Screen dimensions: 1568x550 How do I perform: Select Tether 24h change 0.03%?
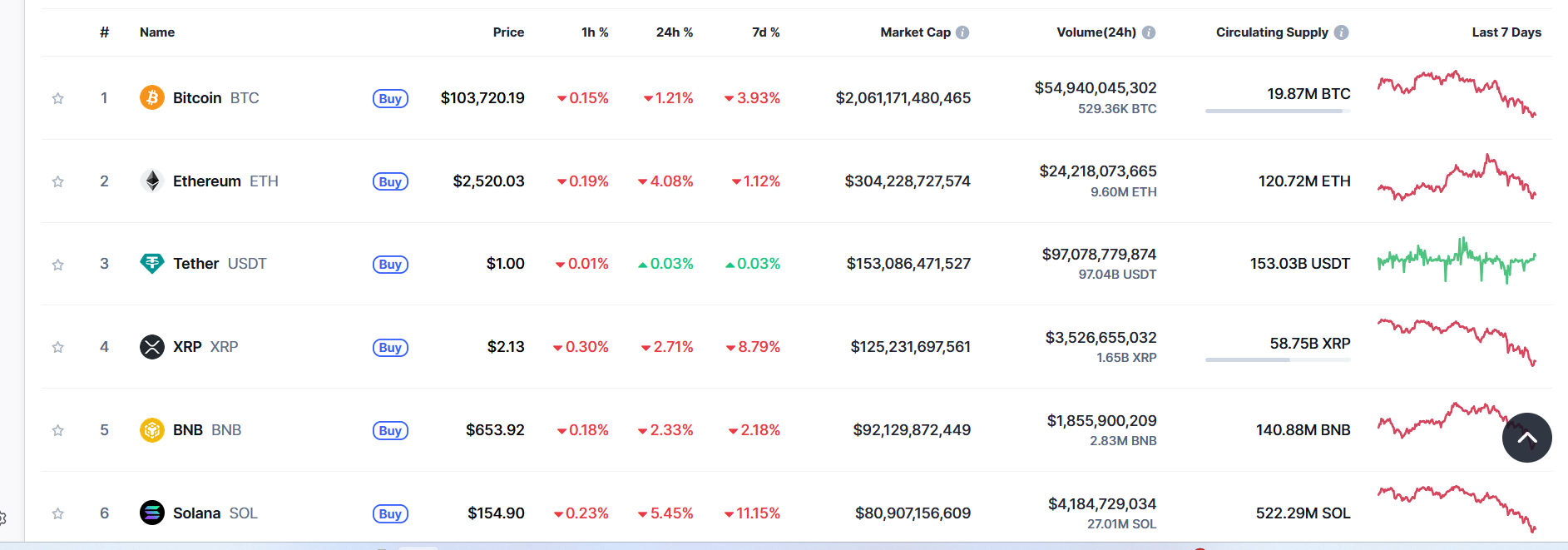tap(665, 264)
